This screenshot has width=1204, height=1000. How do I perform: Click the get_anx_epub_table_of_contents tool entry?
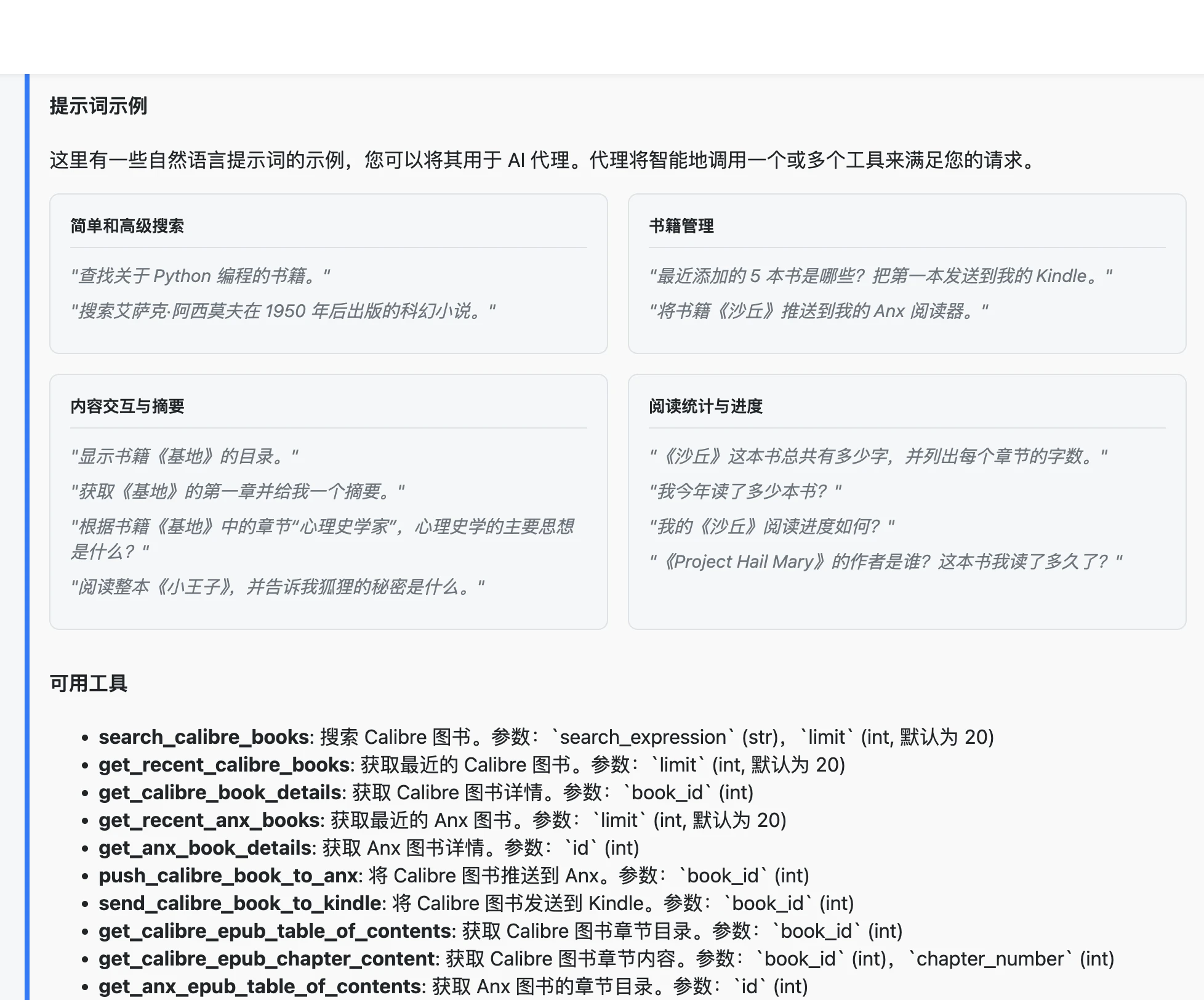[x=453, y=986]
